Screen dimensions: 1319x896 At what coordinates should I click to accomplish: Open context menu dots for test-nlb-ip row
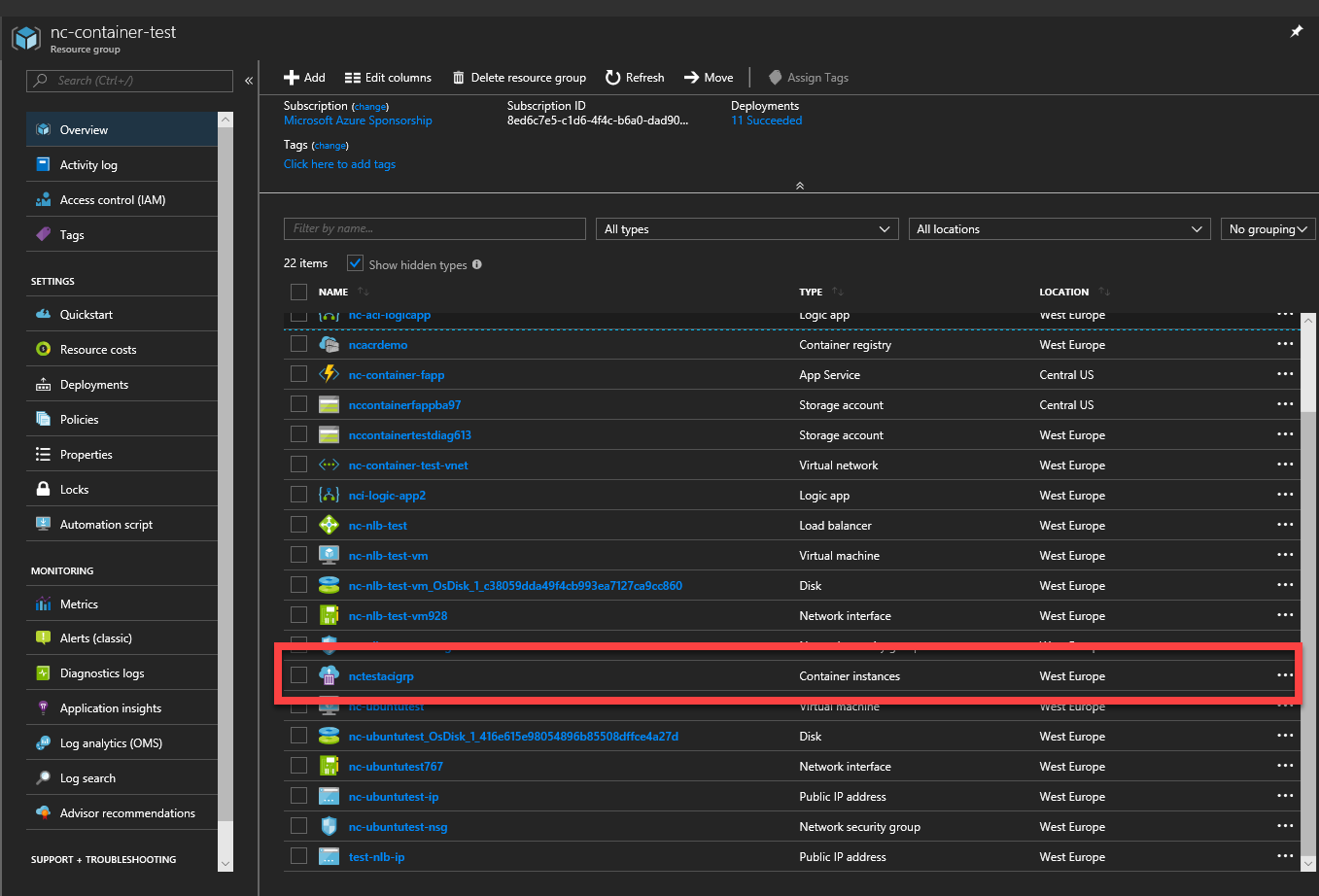tap(1285, 856)
